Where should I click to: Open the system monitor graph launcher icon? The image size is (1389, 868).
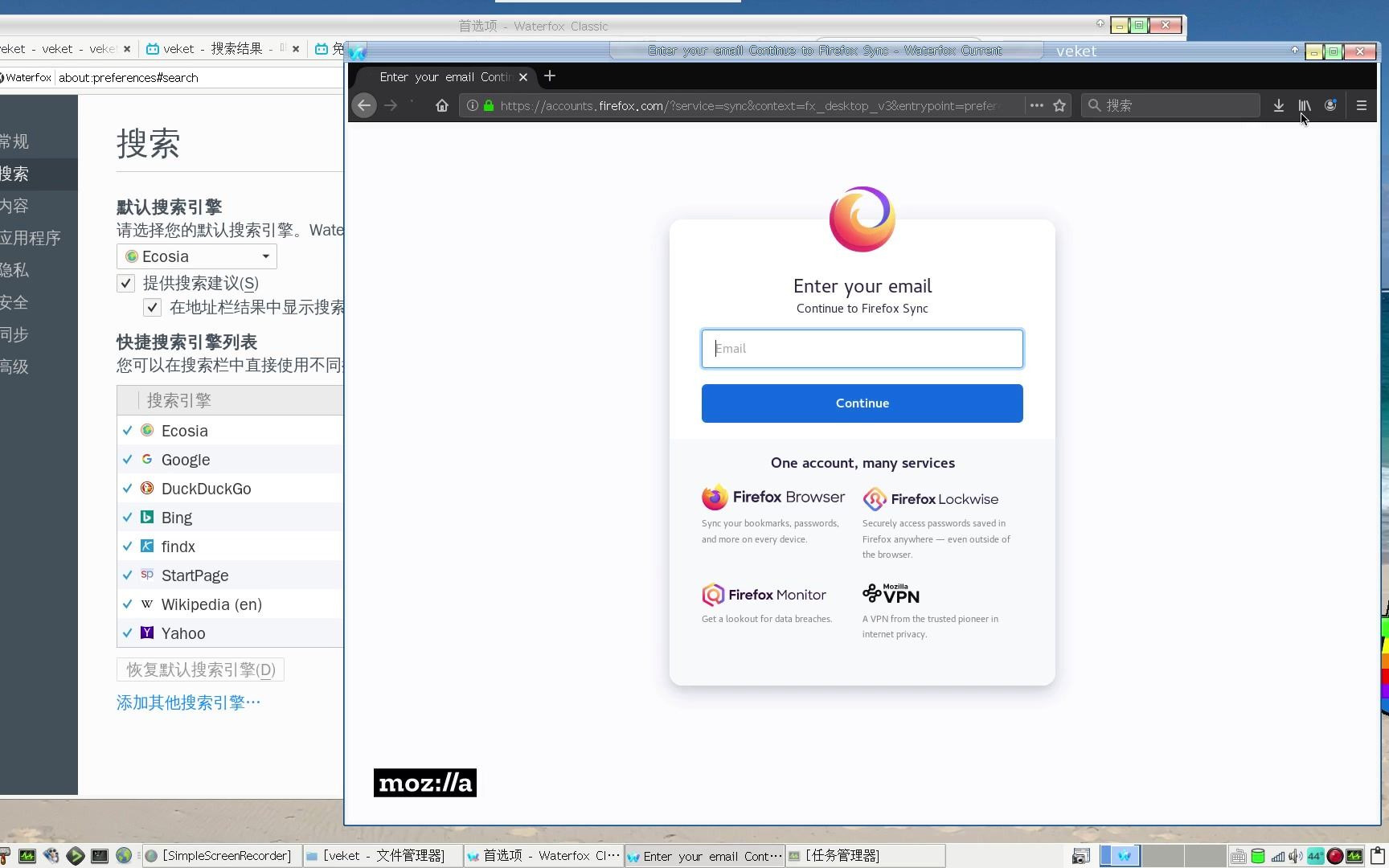click(27, 856)
